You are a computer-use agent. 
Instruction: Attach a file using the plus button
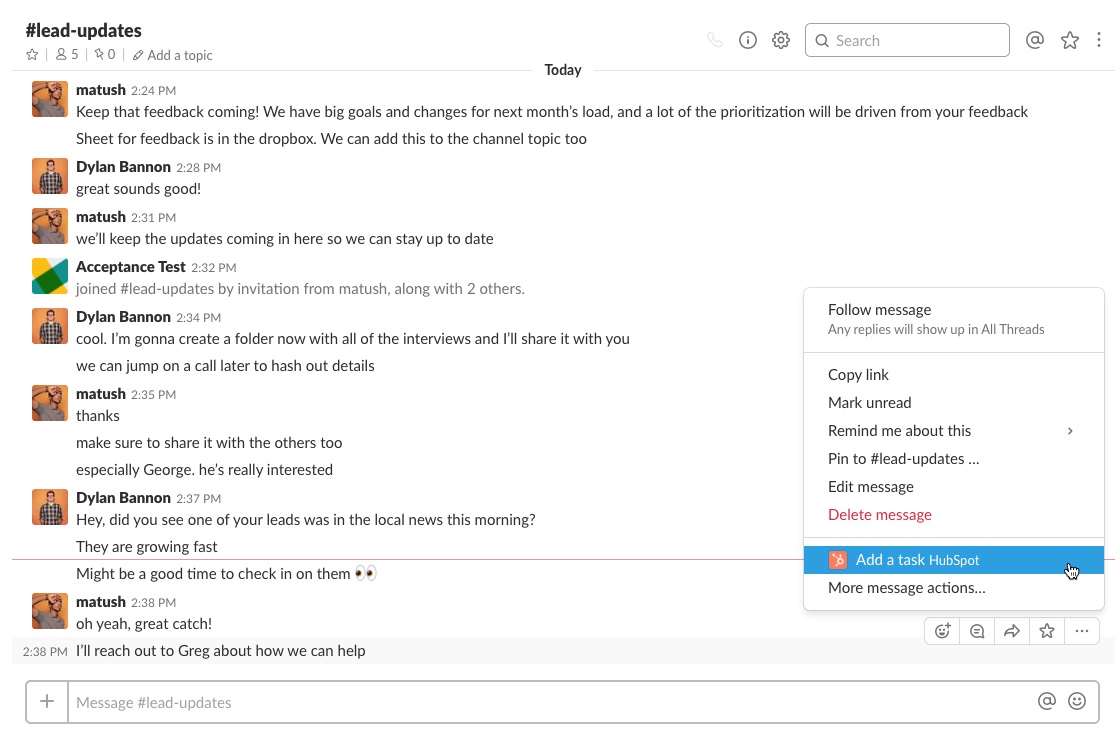47,701
